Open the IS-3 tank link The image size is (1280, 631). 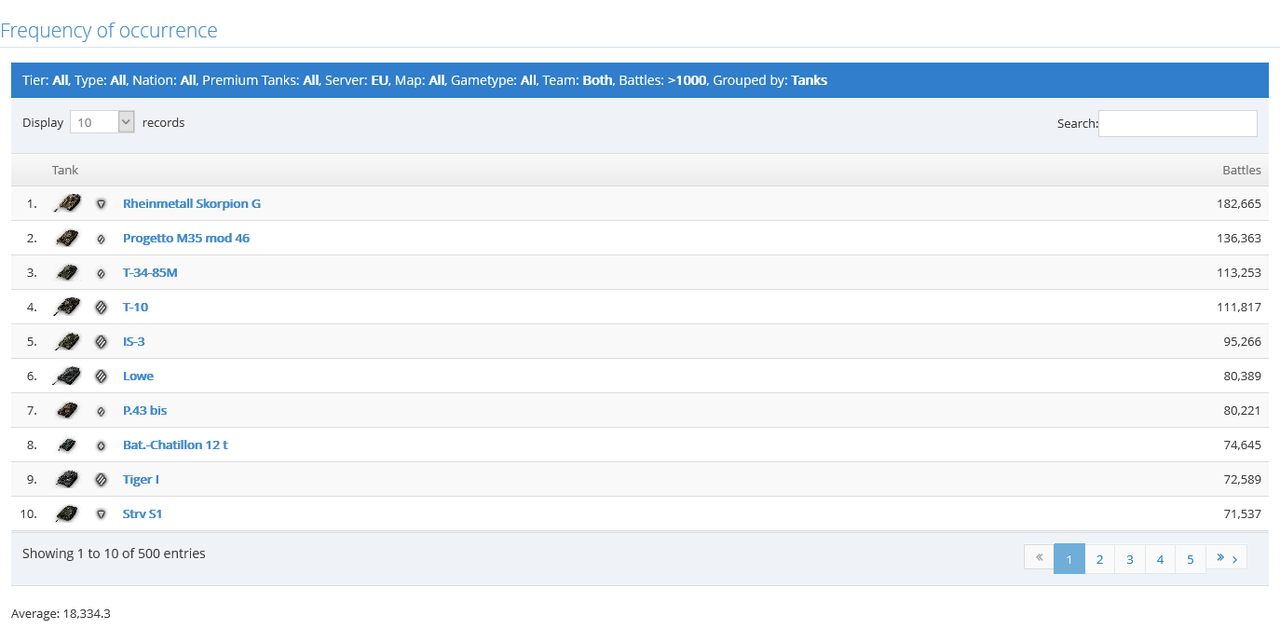pos(135,341)
